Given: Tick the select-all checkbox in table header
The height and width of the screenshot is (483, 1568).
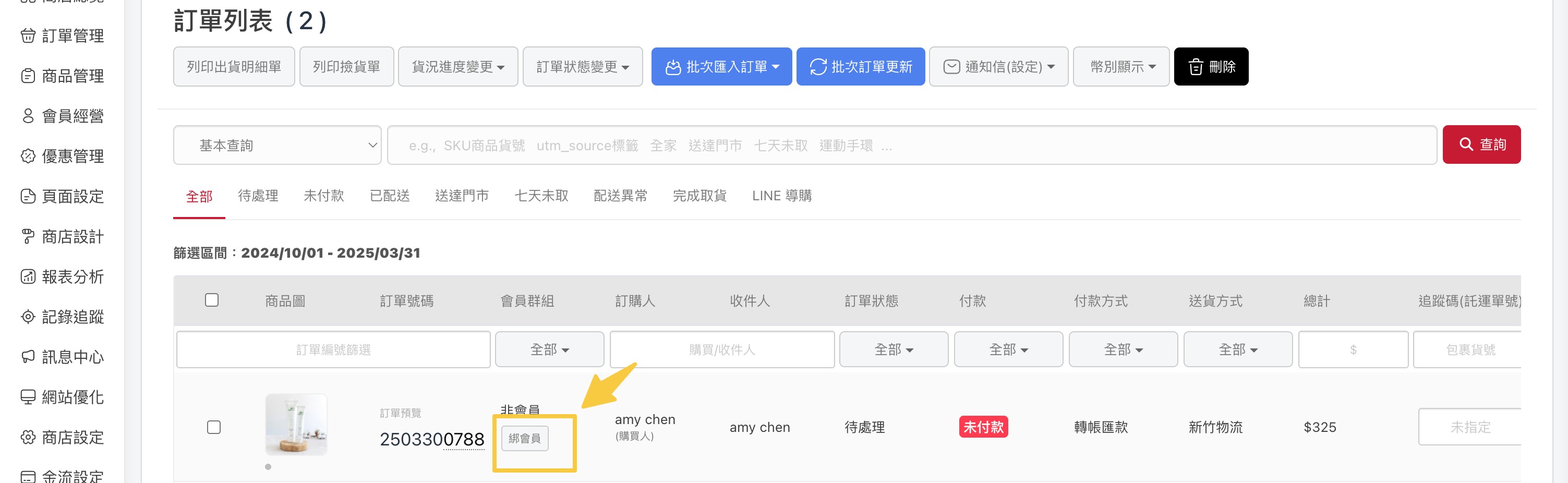Looking at the screenshot, I should point(212,300).
